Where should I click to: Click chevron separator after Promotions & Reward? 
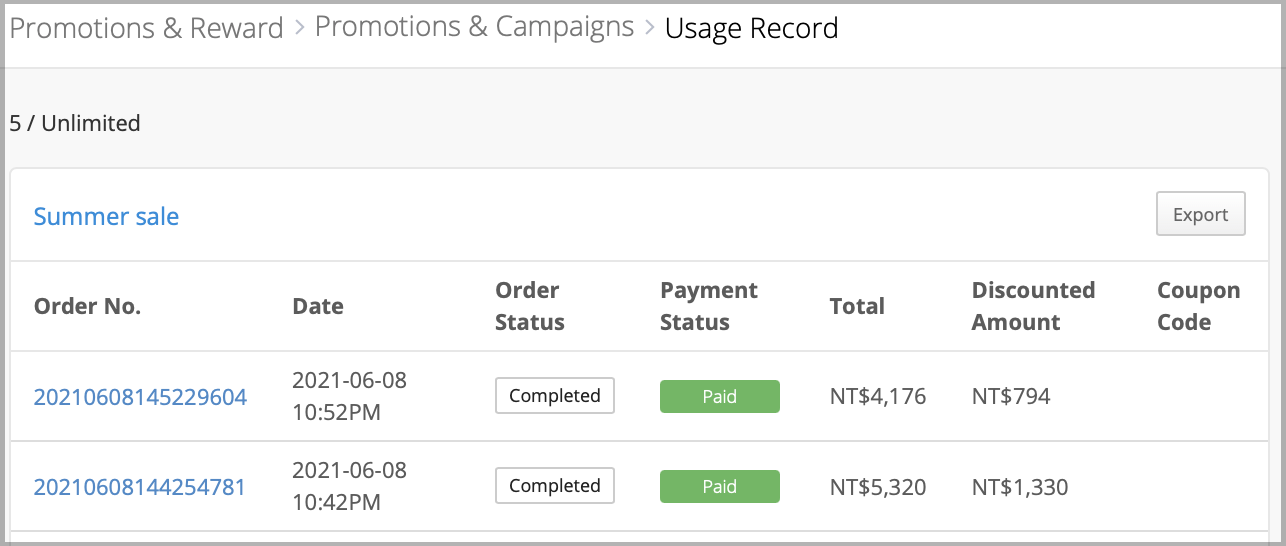pos(299,28)
